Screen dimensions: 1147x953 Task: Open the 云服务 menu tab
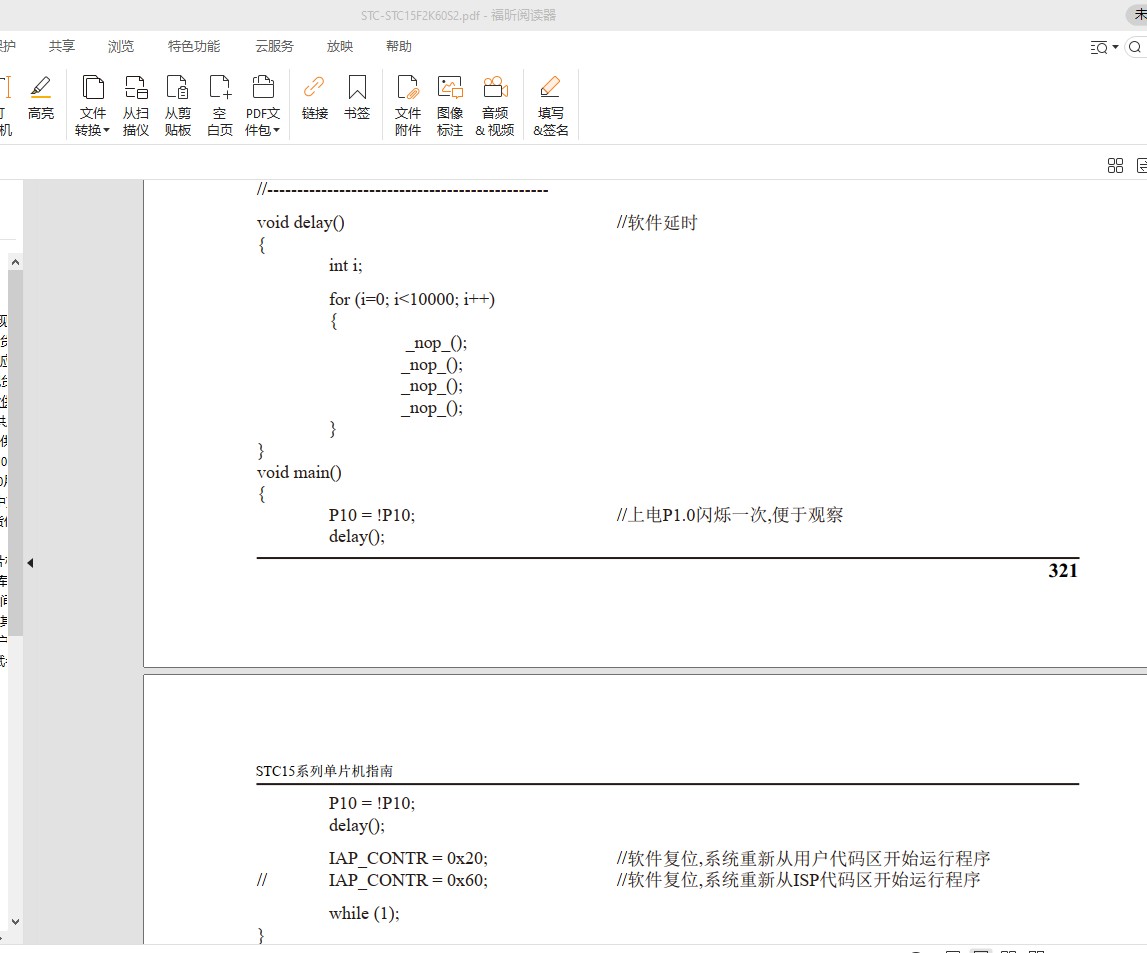pos(274,46)
